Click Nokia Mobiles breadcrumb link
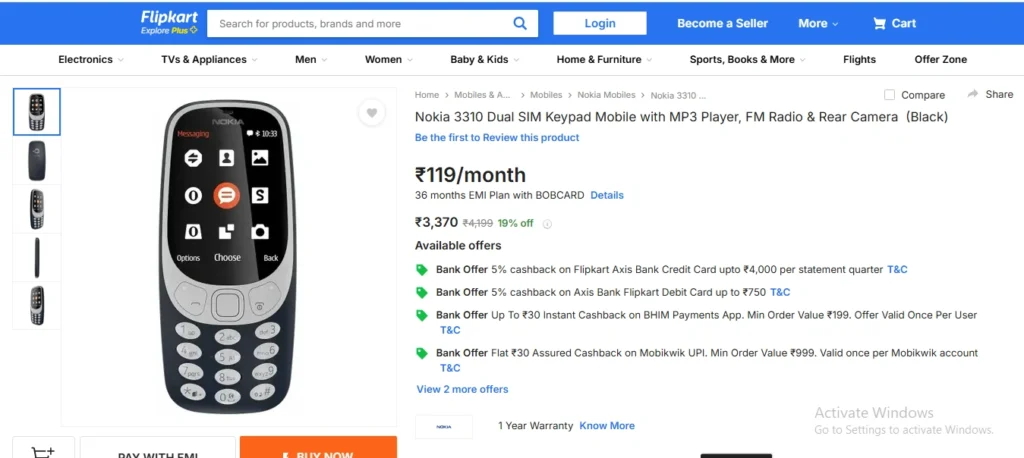The height and width of the screenshot is (458, 1024). [x=606, y=95]
